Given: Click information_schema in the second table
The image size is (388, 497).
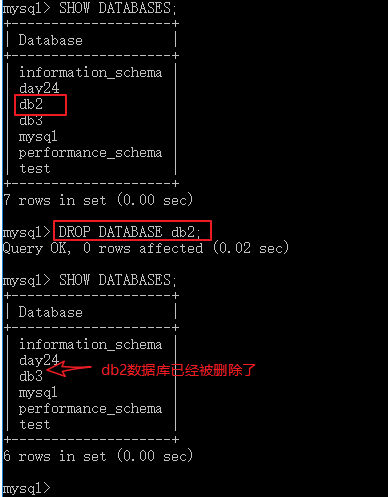Looking at the screenshot, I should [x=90, y=344].
